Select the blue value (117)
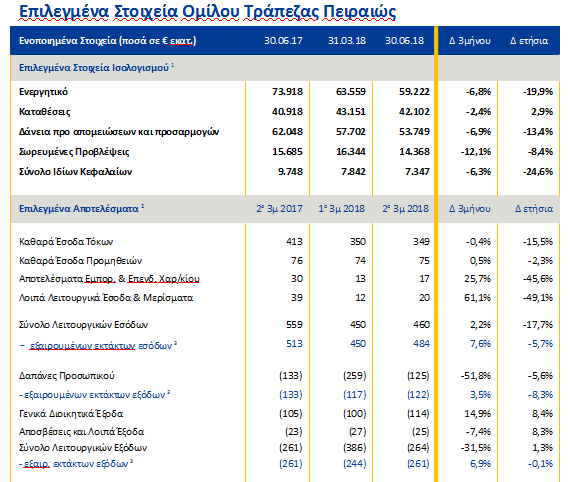 (x=354, y=395)
